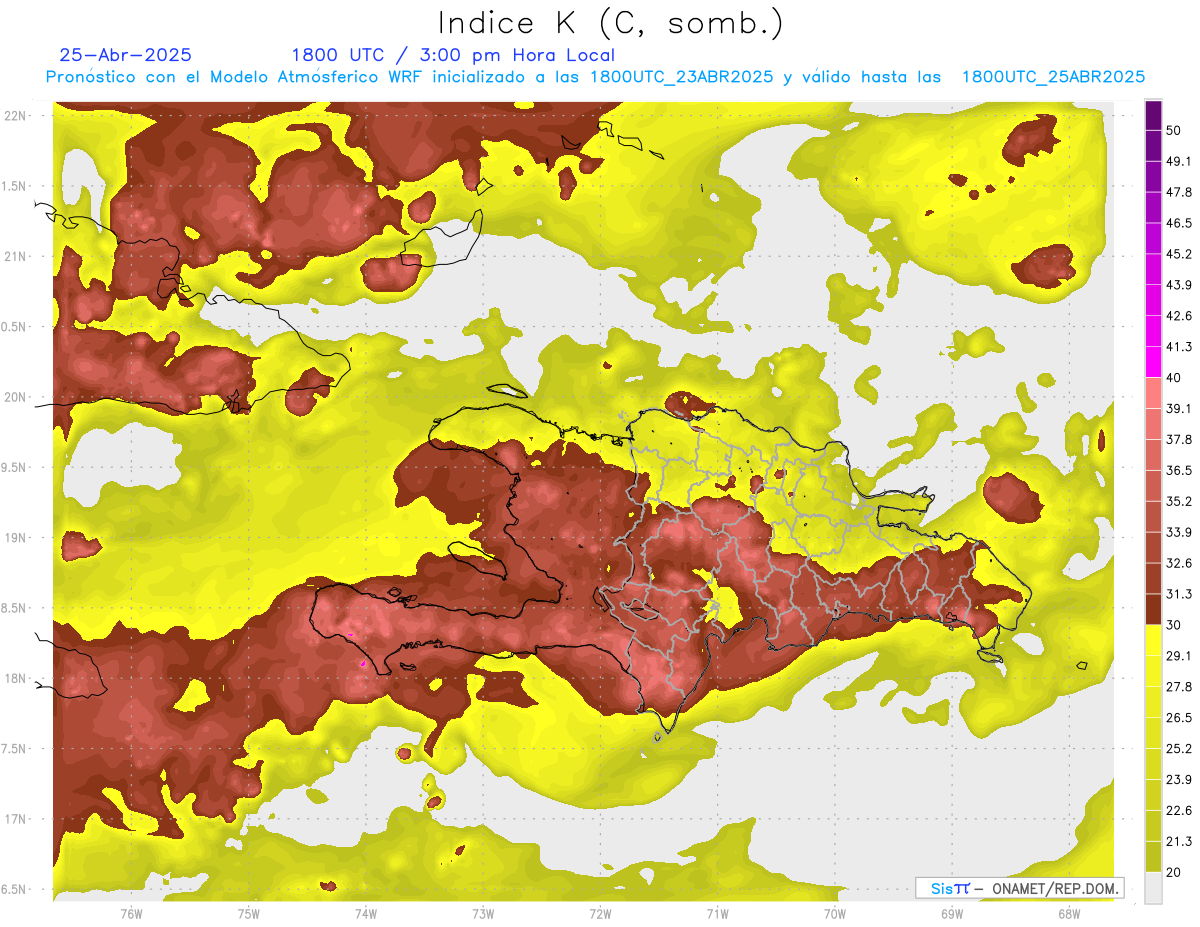Click the "70W" longitude label

click(835, 913)
